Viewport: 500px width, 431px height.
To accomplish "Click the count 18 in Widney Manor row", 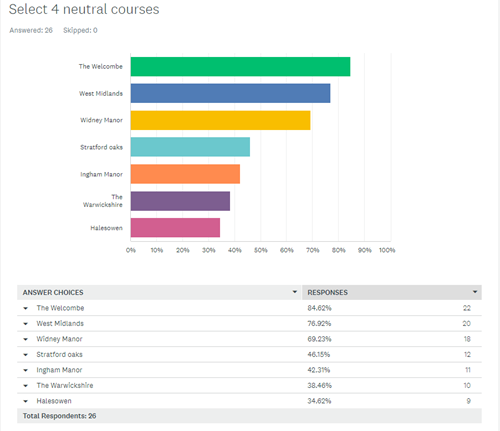I will (x=467, y=339).
